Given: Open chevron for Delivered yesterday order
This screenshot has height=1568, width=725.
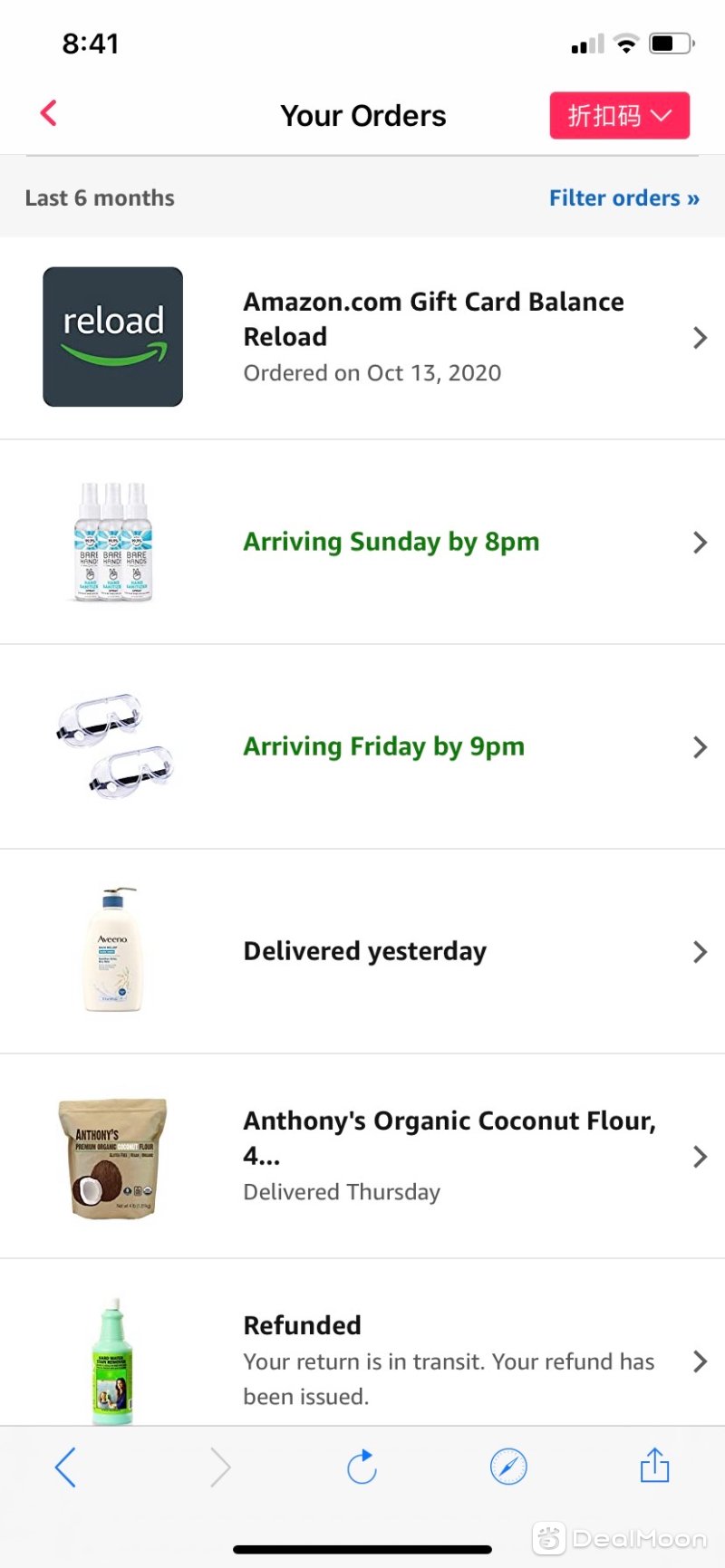Looking at the screenshot, I should (700, 952).
